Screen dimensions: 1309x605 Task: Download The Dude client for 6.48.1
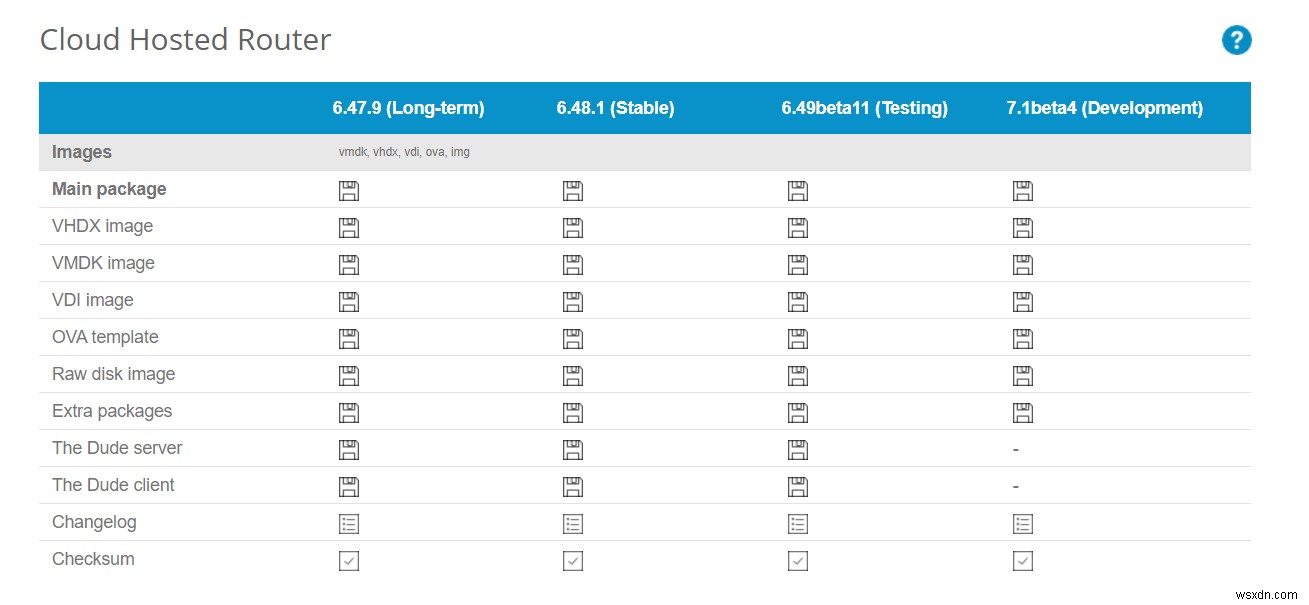pyautogui.click(x=573, y=487)
